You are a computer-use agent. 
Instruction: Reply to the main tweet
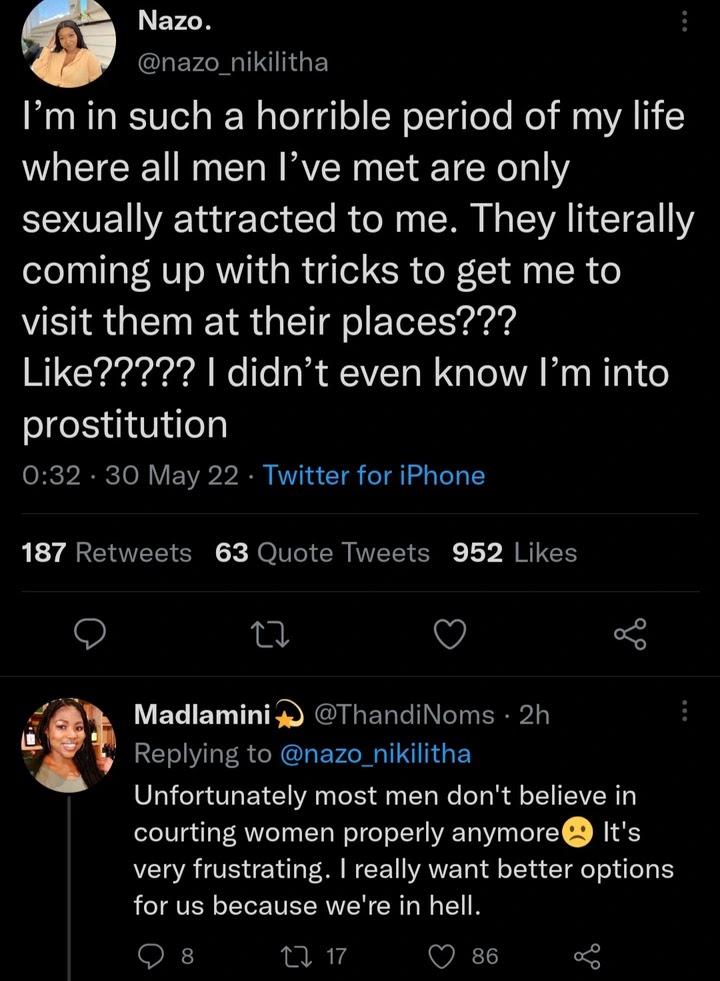pyautogui.click(x=92, y=633)
